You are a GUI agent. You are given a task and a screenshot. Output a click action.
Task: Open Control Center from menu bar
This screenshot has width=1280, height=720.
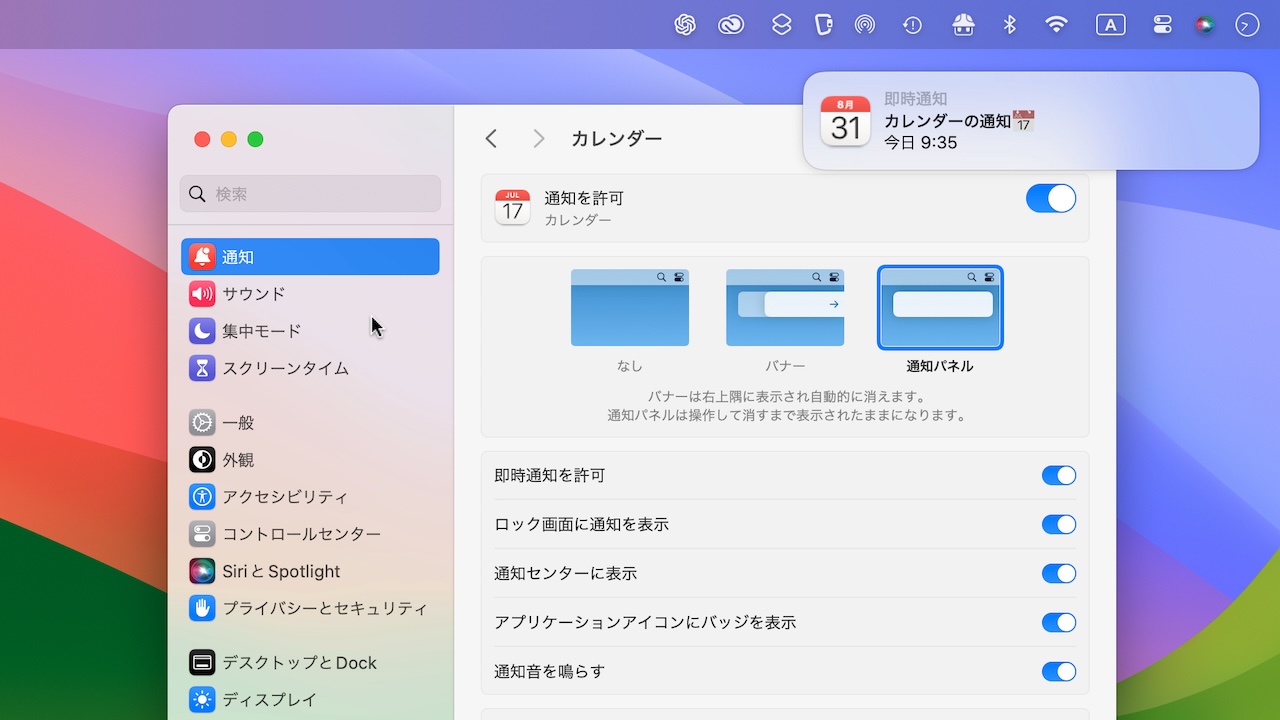1162,25
